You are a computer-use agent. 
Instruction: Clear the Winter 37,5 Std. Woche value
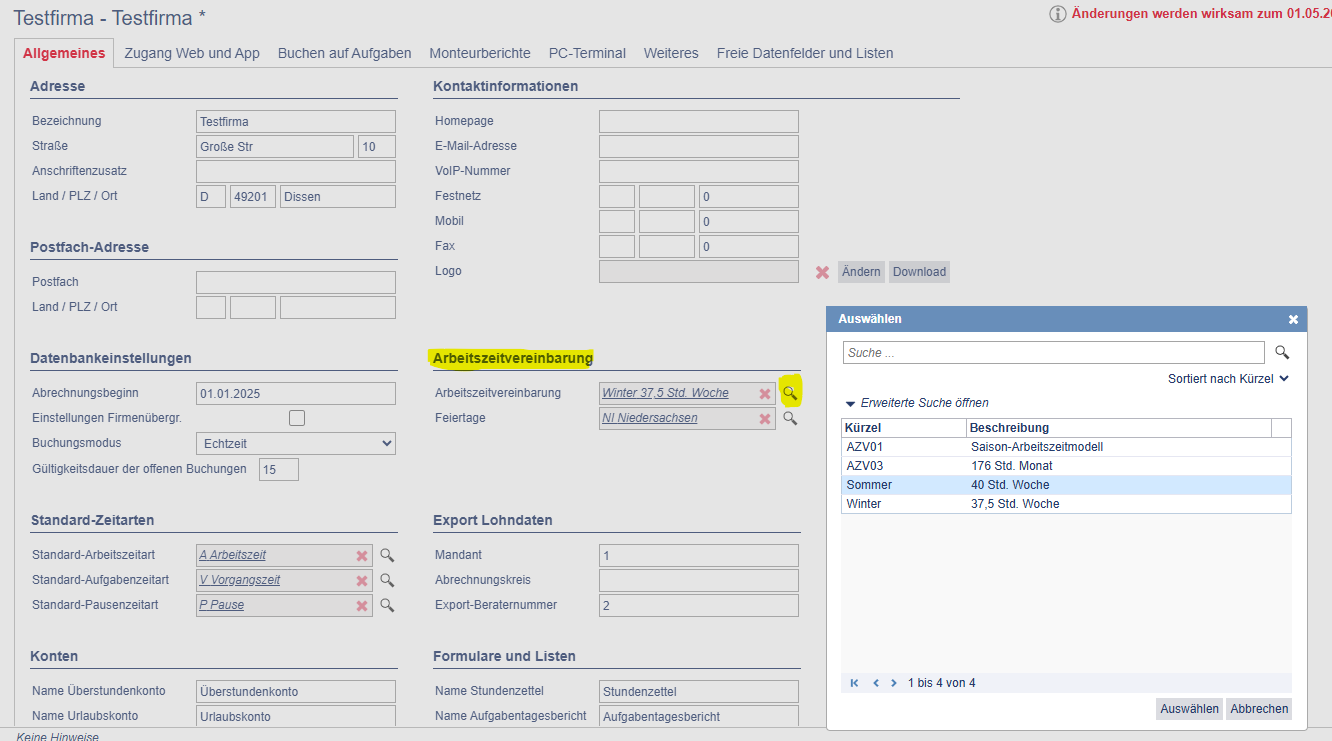click(765, 394)
